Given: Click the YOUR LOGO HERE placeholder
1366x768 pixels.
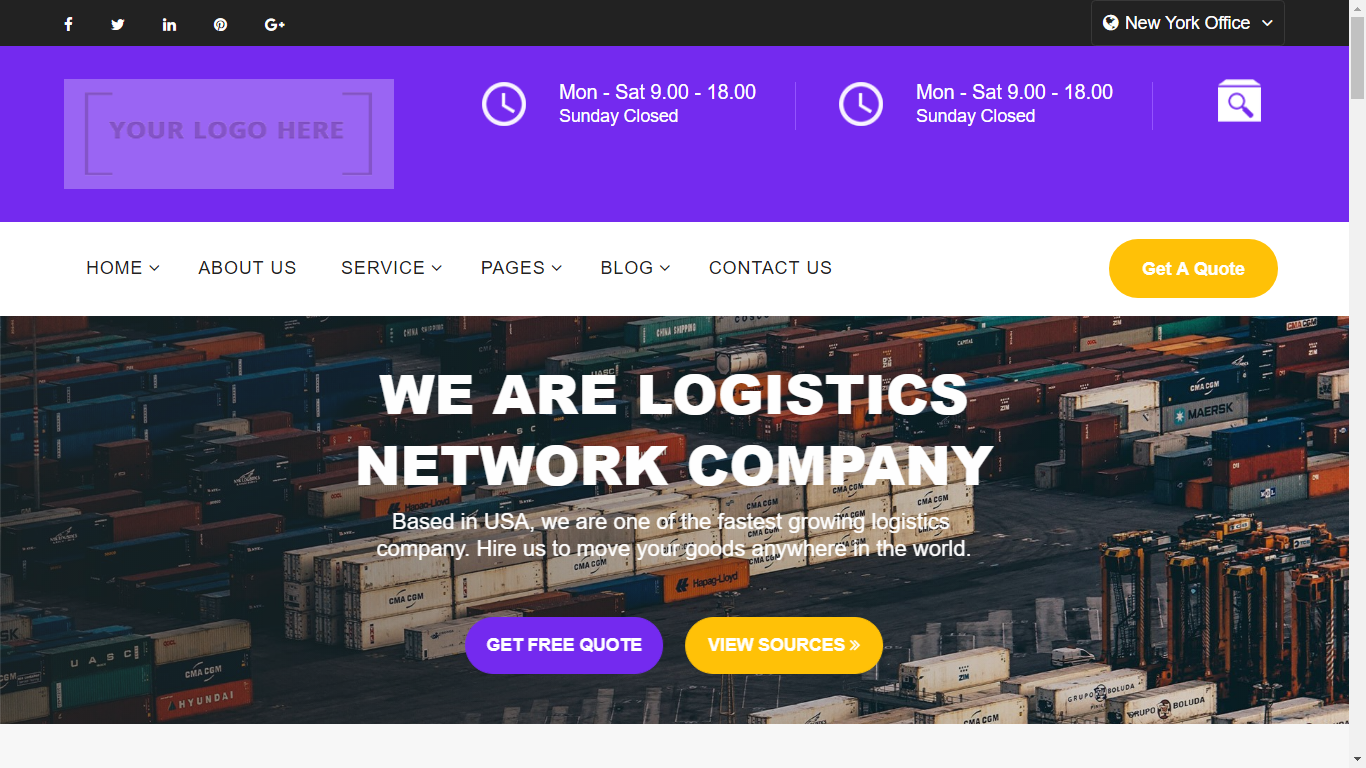Looking at the screenshot, I should [x=229, y=134].
